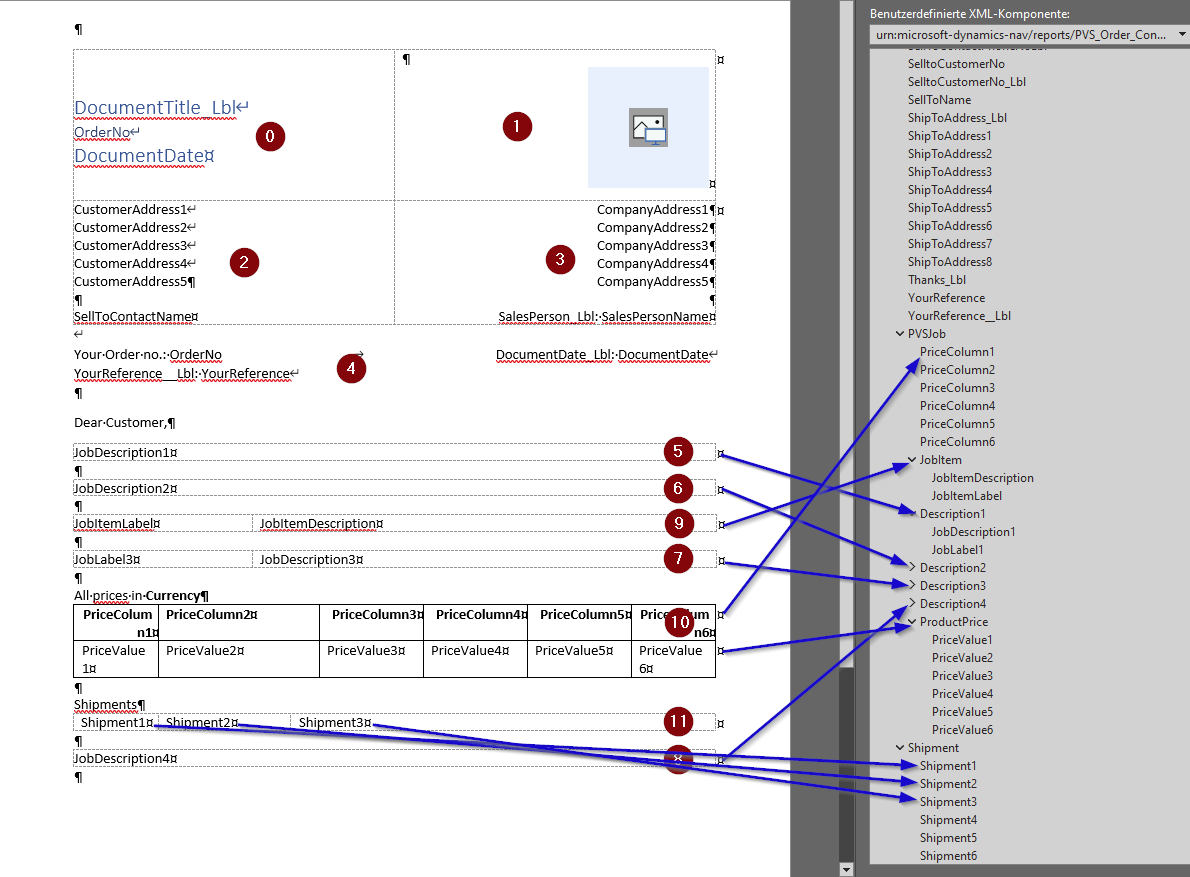Collapse the PVSJob node
1190x877 pixels.
(900, 334)
